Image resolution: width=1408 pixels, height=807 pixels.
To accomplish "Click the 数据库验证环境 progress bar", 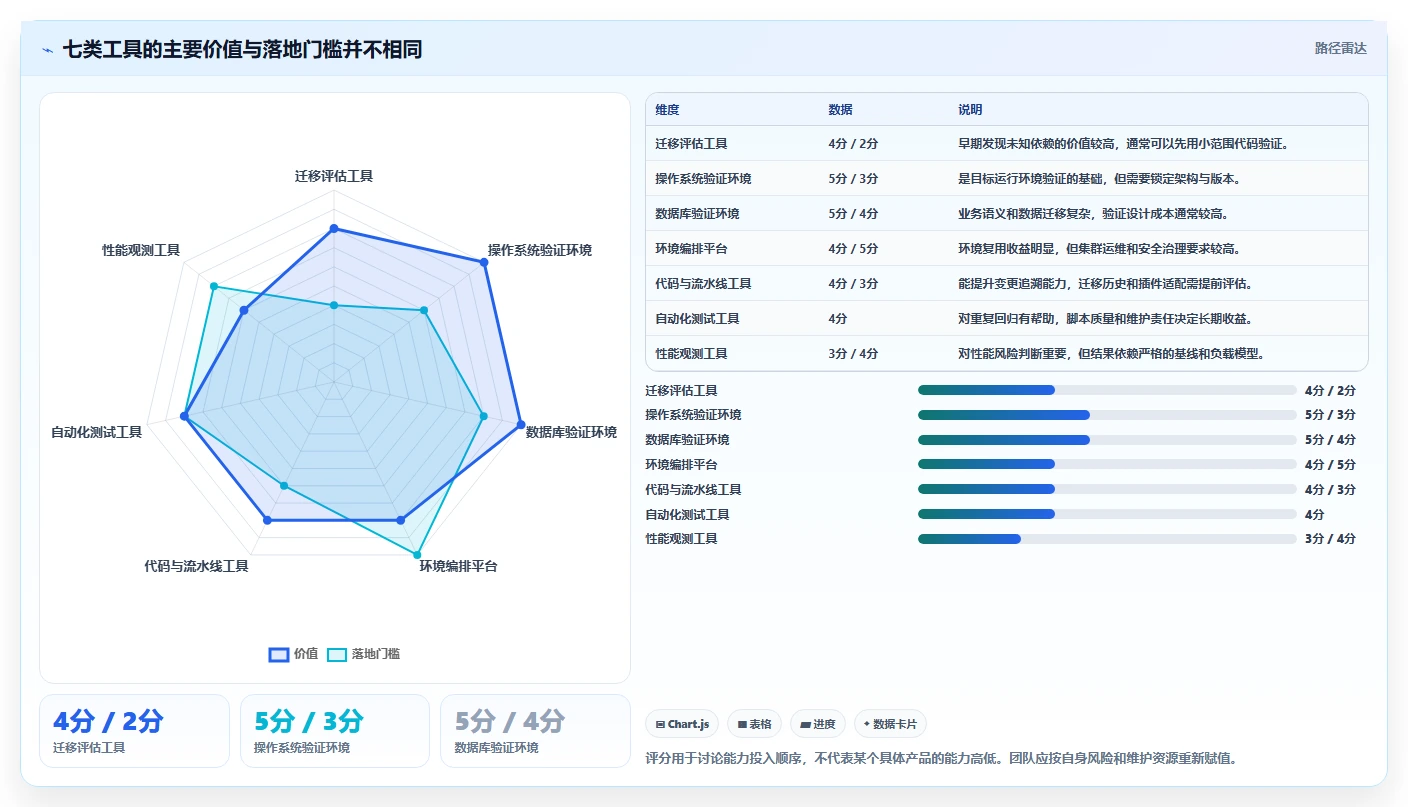I will (1107, 439).
